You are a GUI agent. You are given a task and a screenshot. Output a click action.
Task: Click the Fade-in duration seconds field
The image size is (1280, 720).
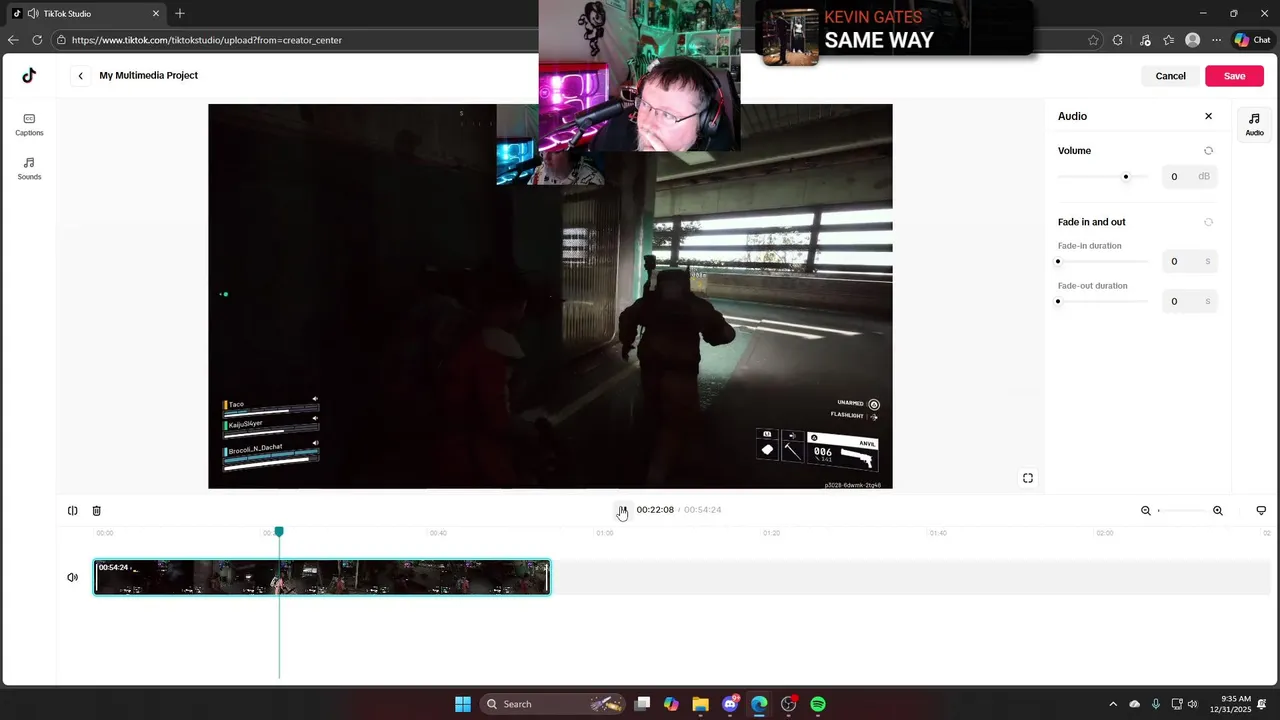pos(1188,262)
